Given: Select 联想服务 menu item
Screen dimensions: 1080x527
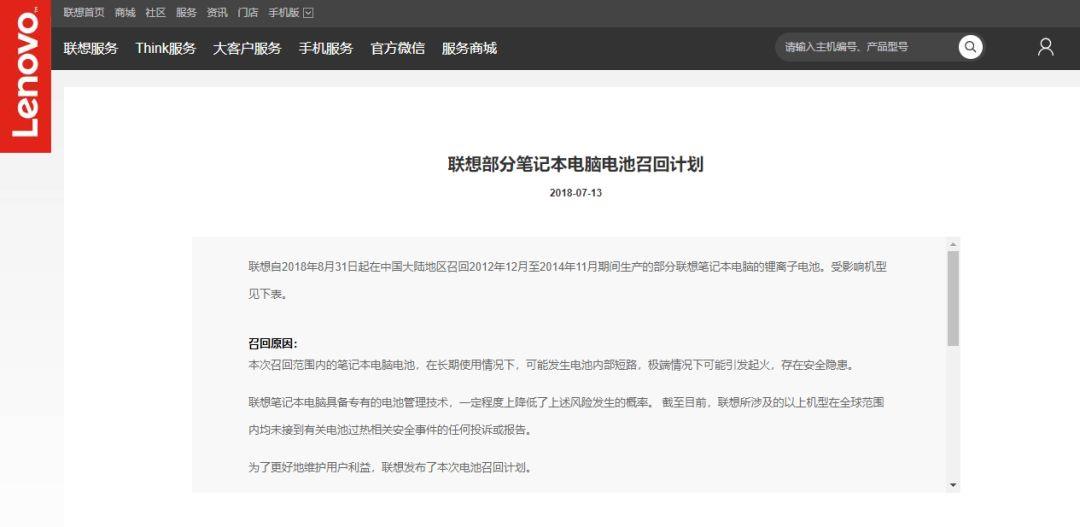Looking at the screenshot, I should [x=91, y=48].
